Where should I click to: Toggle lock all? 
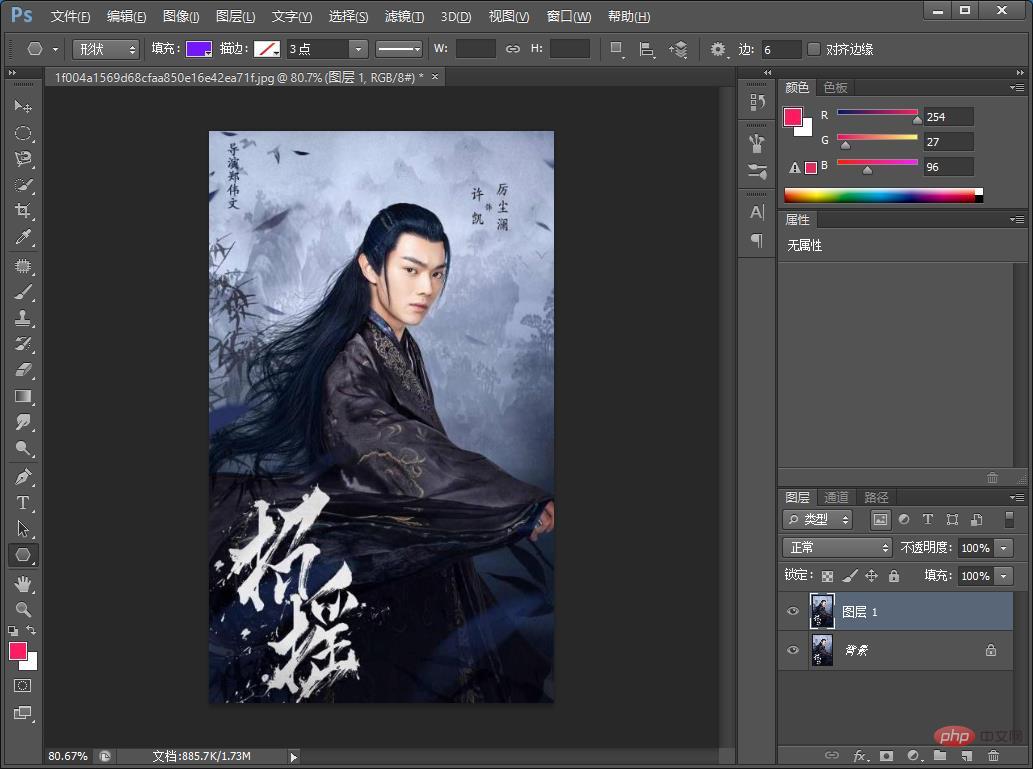894,576
